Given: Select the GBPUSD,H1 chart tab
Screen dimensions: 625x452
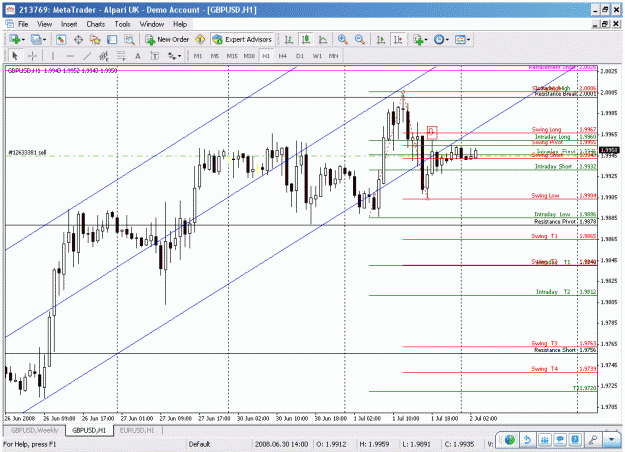Looking at the screenshot, I should (89, 430).
